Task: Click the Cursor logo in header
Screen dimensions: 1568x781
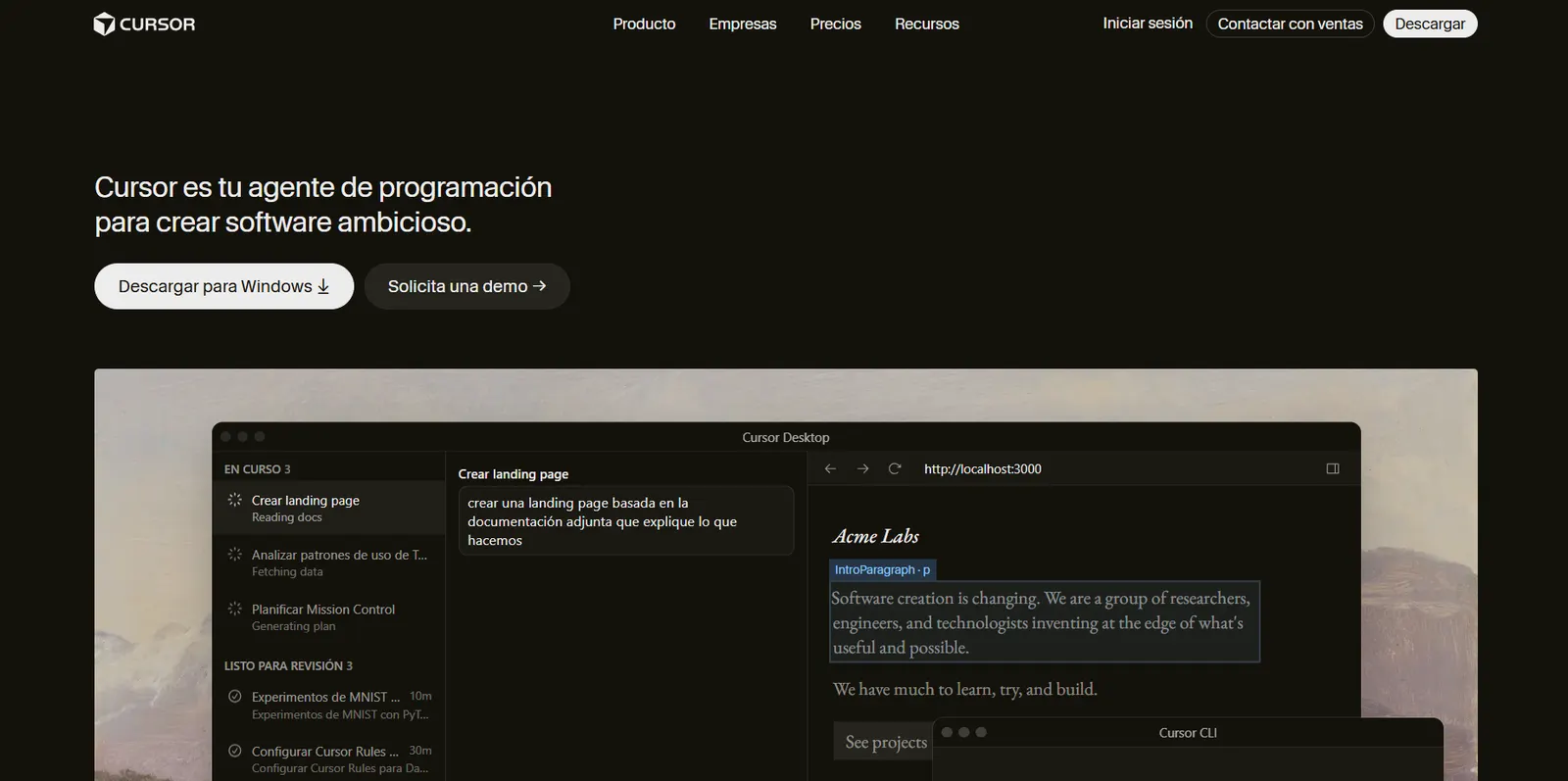Action: tap(144, 24)
